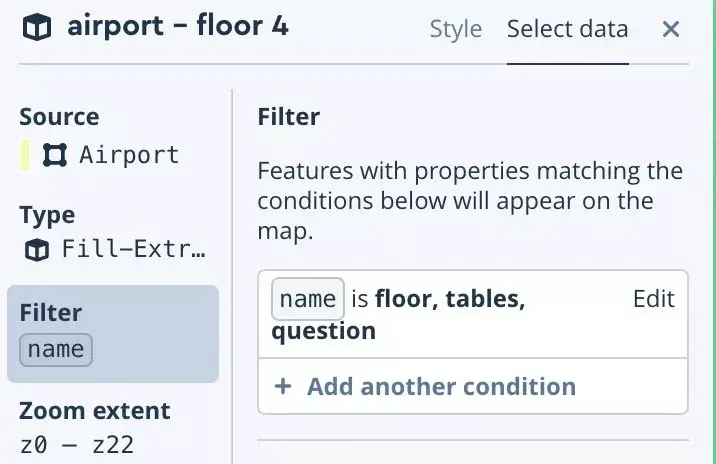Click the plus icon to add a condition
Screen dimensions: 716x464
[283, 386]
